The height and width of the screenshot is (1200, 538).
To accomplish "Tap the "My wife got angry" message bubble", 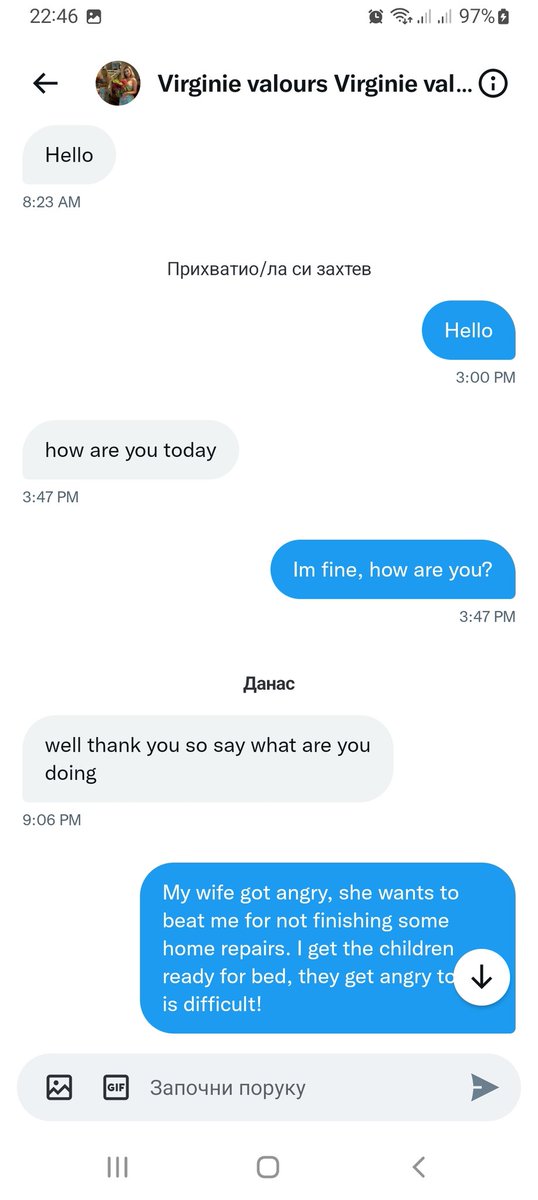I will pos(328,947).
